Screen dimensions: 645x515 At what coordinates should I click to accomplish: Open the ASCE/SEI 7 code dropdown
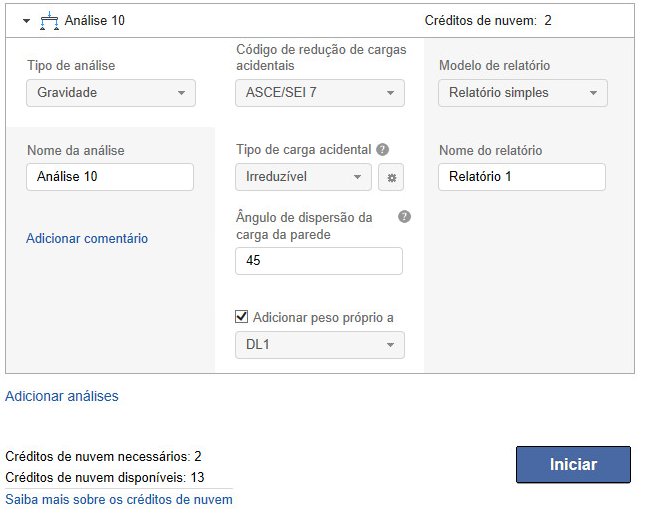pyautogui.click(x=320, y=93)
